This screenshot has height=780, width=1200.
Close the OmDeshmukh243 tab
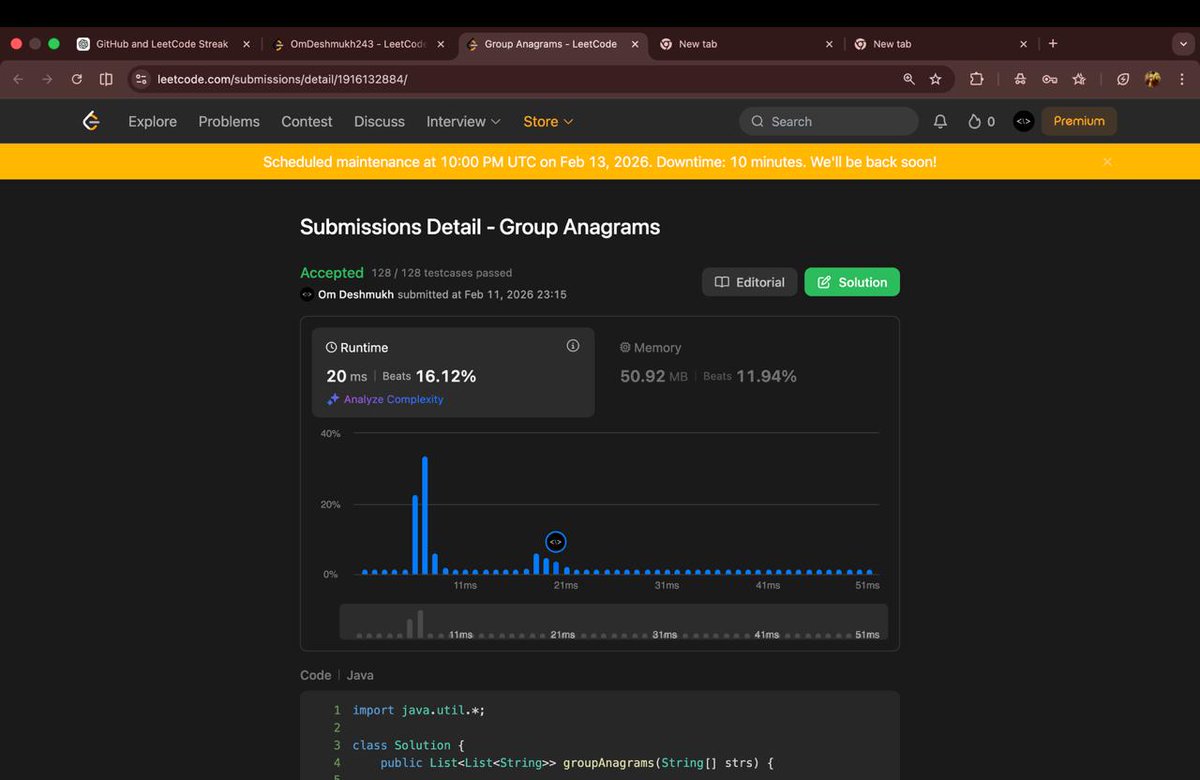click(441, 44)
